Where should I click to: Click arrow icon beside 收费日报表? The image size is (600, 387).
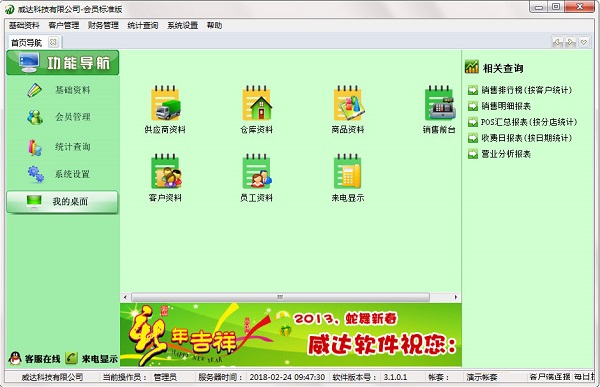click(x=473, y=138)
